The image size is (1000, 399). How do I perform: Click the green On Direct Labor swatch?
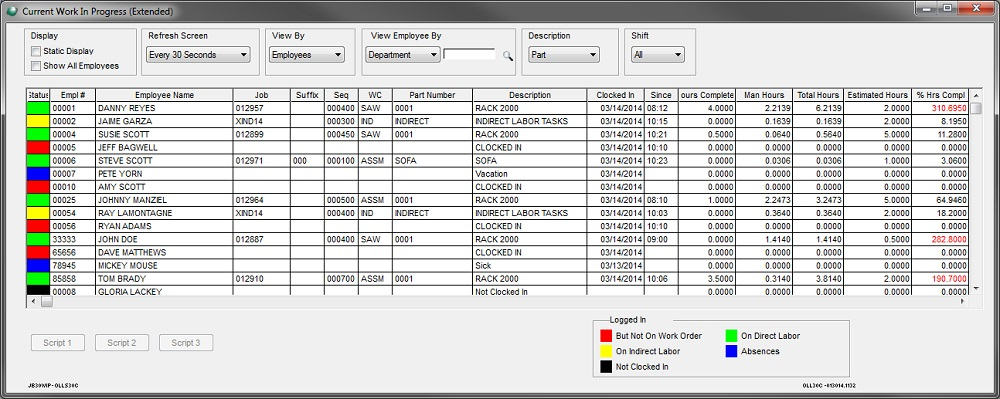pyautogui.click(x=731, y=336)
